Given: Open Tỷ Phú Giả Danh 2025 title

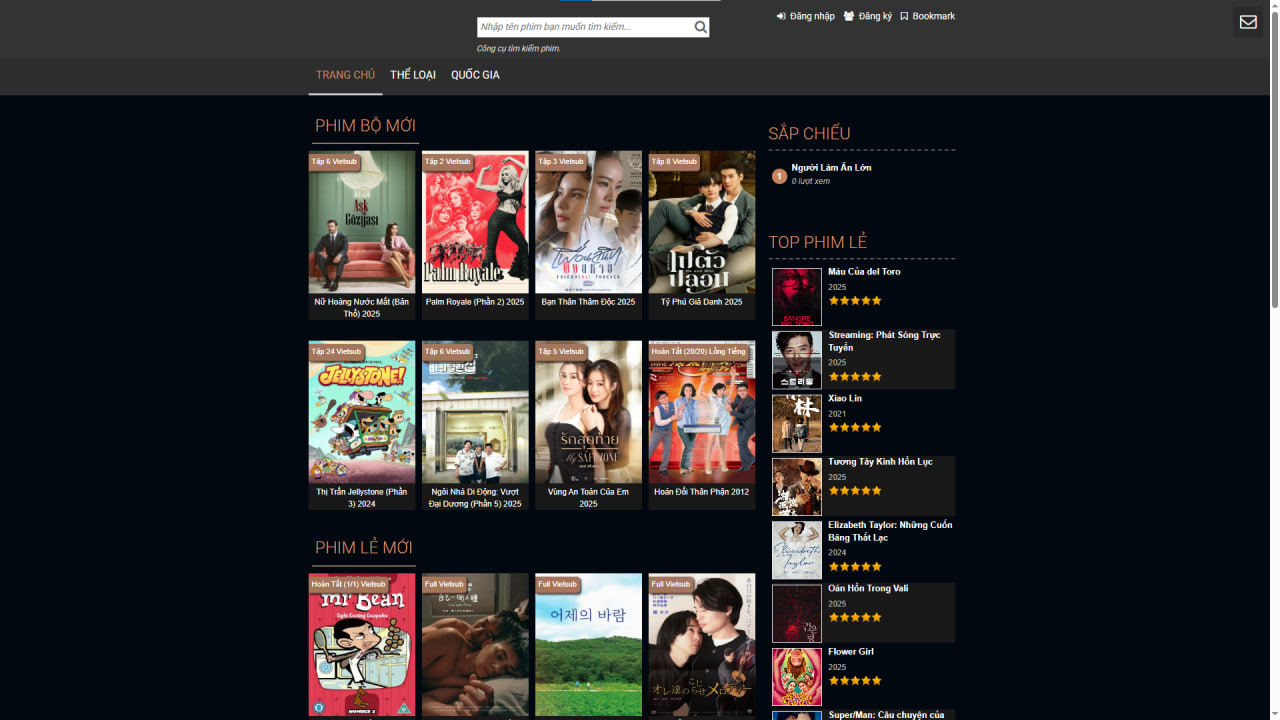Looking at the screenshot, I should tap(702, 301).
